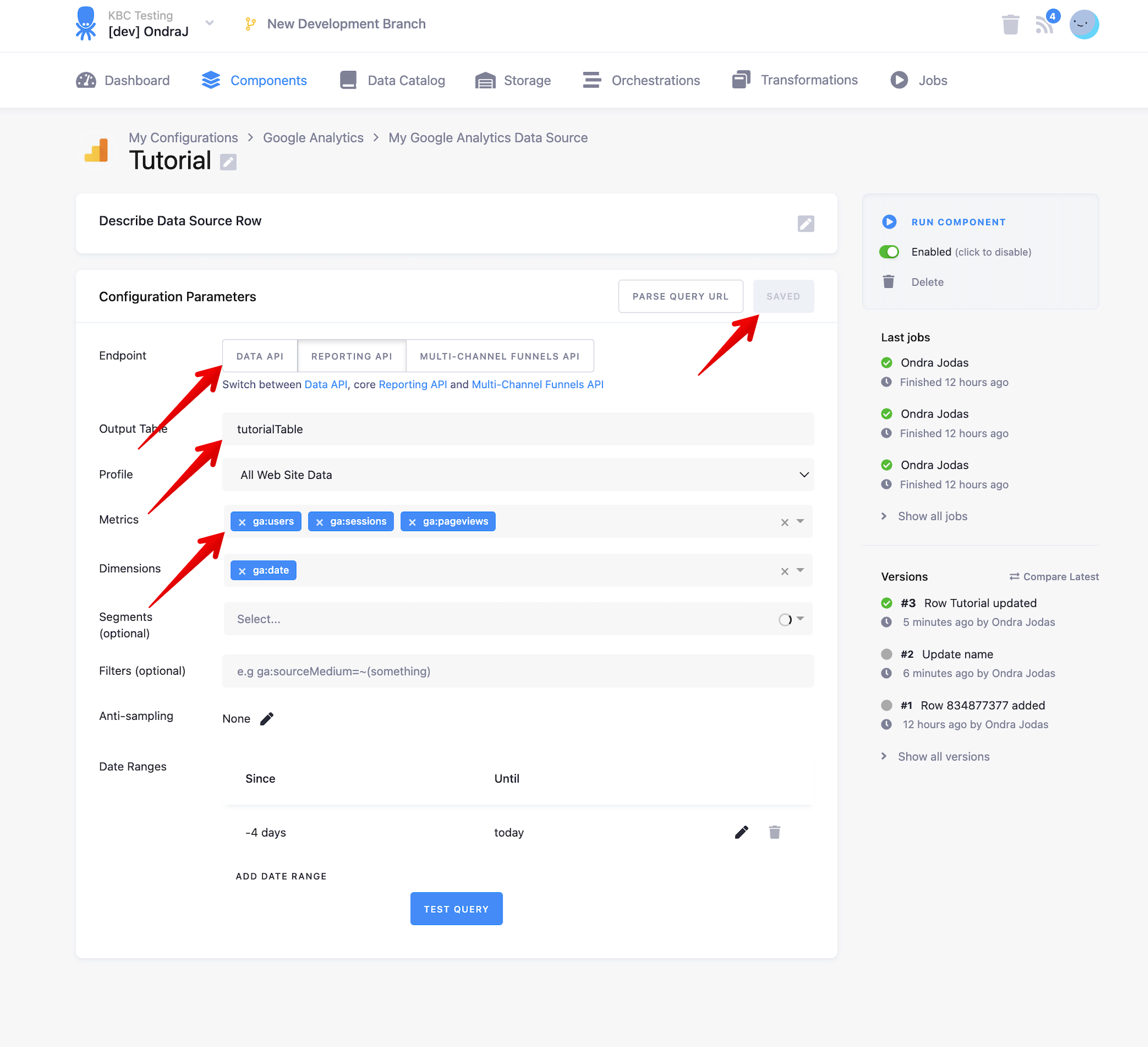Click the Transformations icon in navbar
Viewport: 1148px width, 1047px height.
(x=741, y=79)
